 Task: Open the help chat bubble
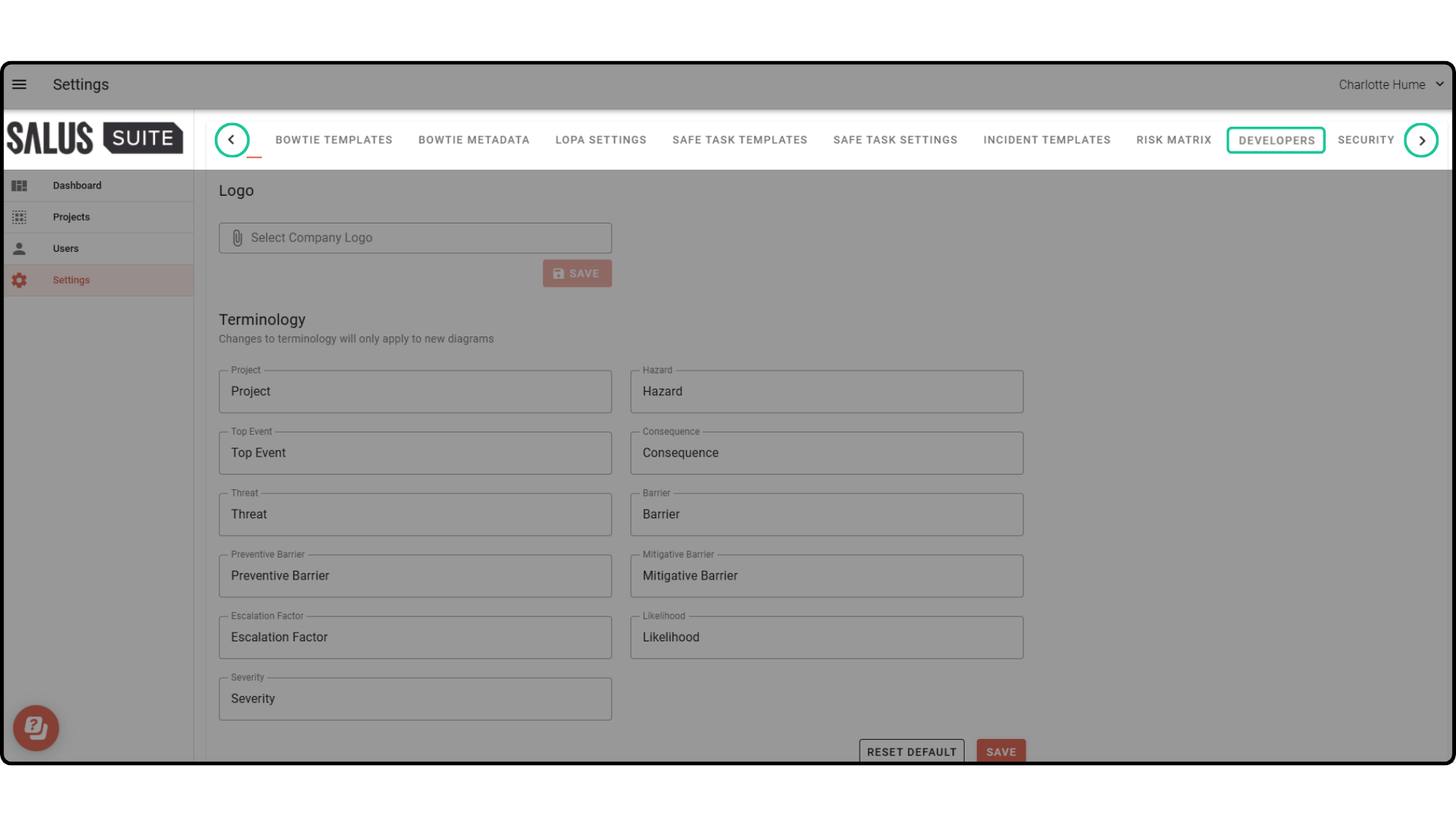[36, 727]
